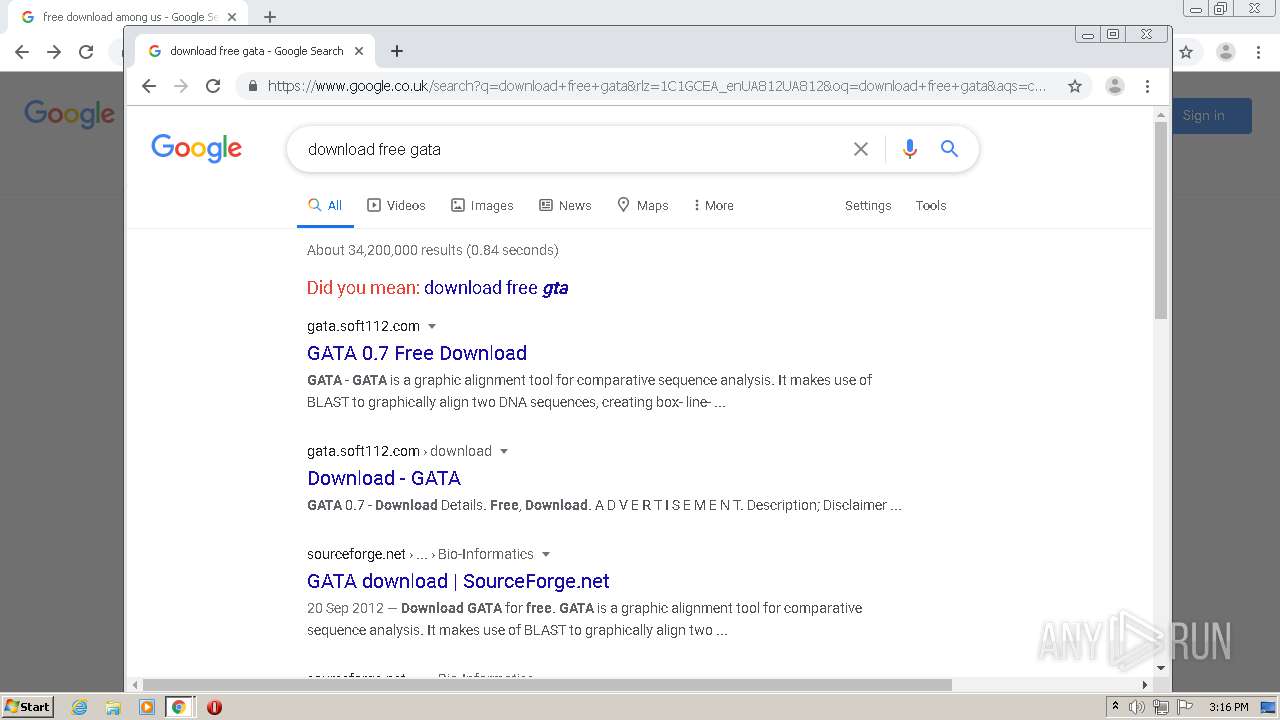Image resolution: width=1280 pixels, height=720 pixels.
Task: Open the profile avatar icon in front window
Action: [1114, 86]
